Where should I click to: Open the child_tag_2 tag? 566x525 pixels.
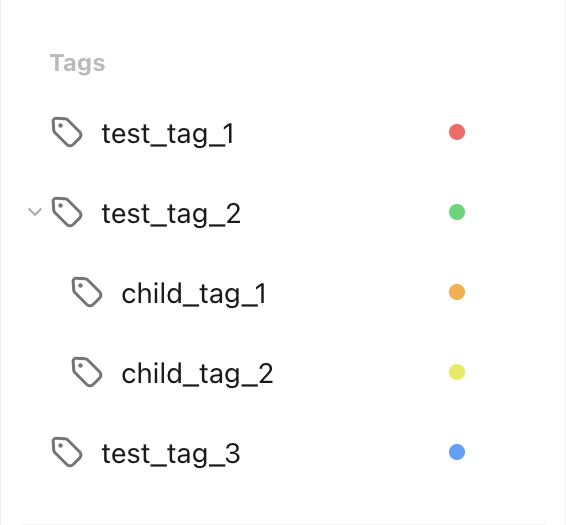(197, 374)
